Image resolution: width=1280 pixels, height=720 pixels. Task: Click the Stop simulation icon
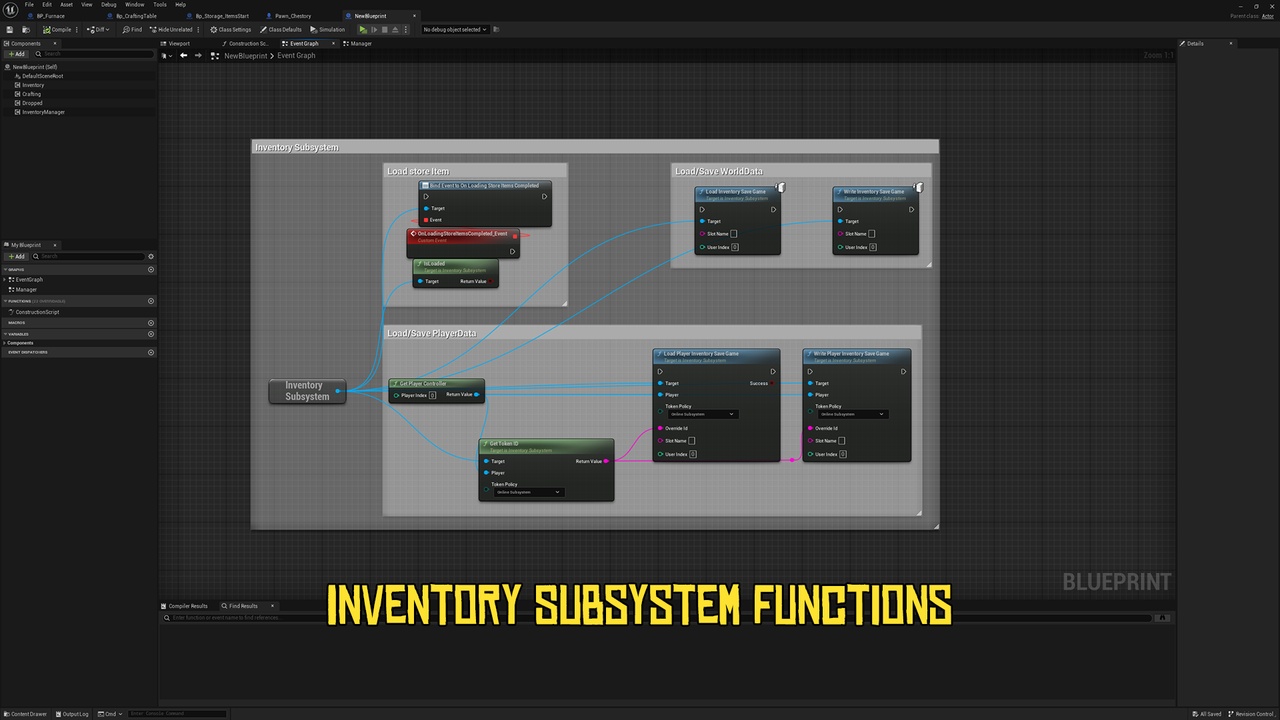pos(387,29)
